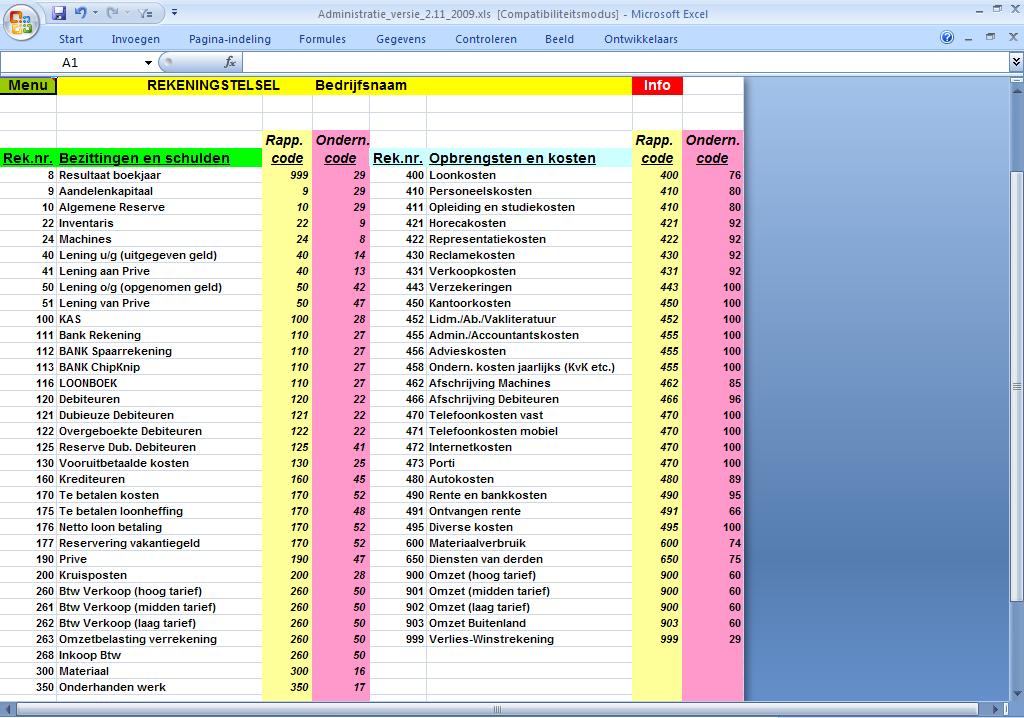This screenshot has width=1024, height=718.
Task: Click the Undo arrow icon
Action: point(79,14)
